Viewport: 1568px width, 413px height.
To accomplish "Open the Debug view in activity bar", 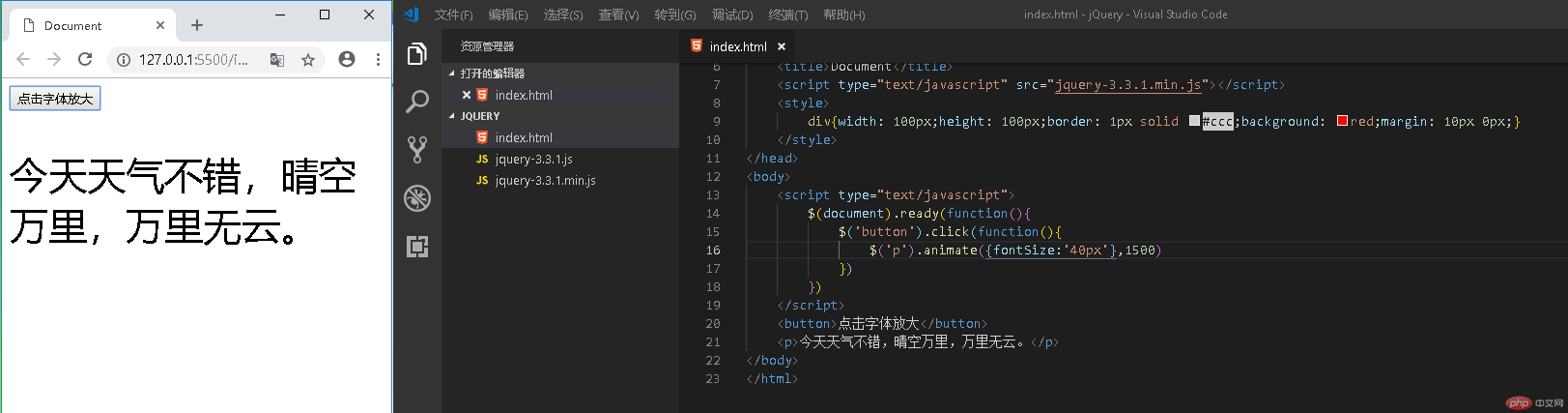I will click(417, 198).
